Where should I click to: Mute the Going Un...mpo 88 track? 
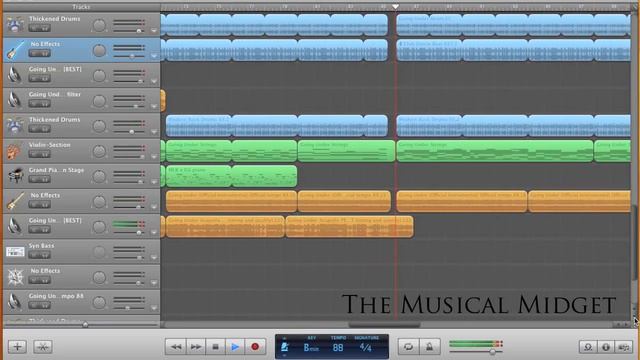point(34,306)
